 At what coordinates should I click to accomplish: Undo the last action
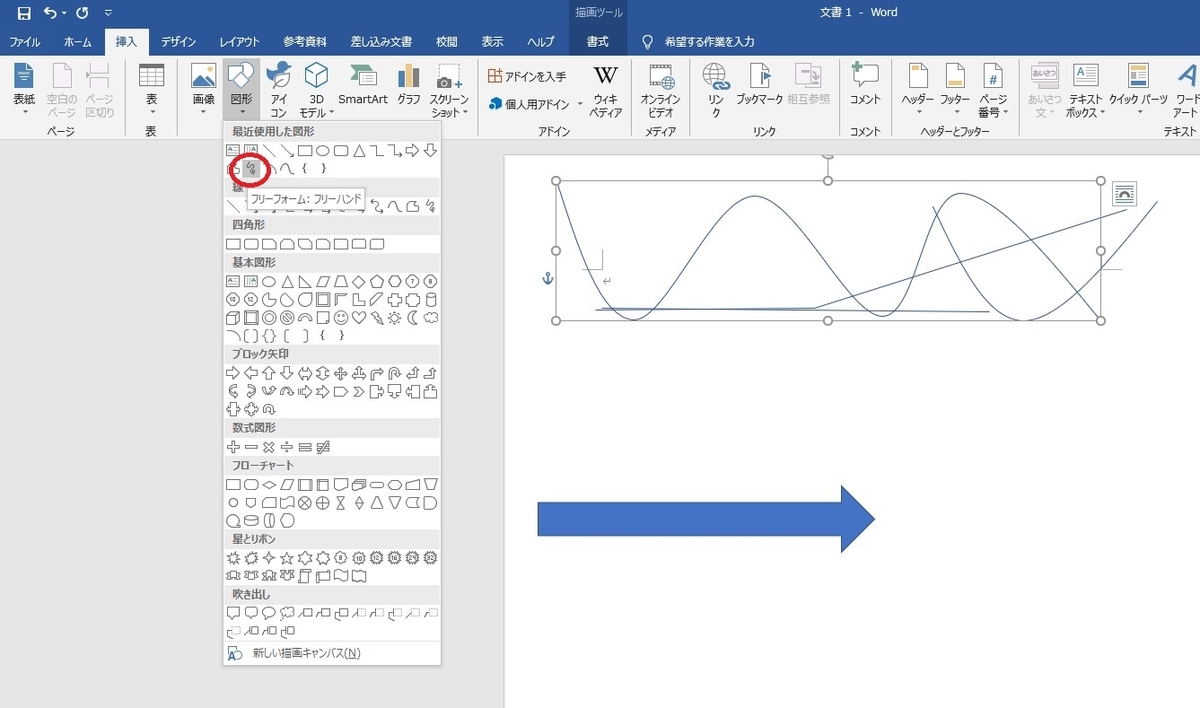click(x=51, y=14)
